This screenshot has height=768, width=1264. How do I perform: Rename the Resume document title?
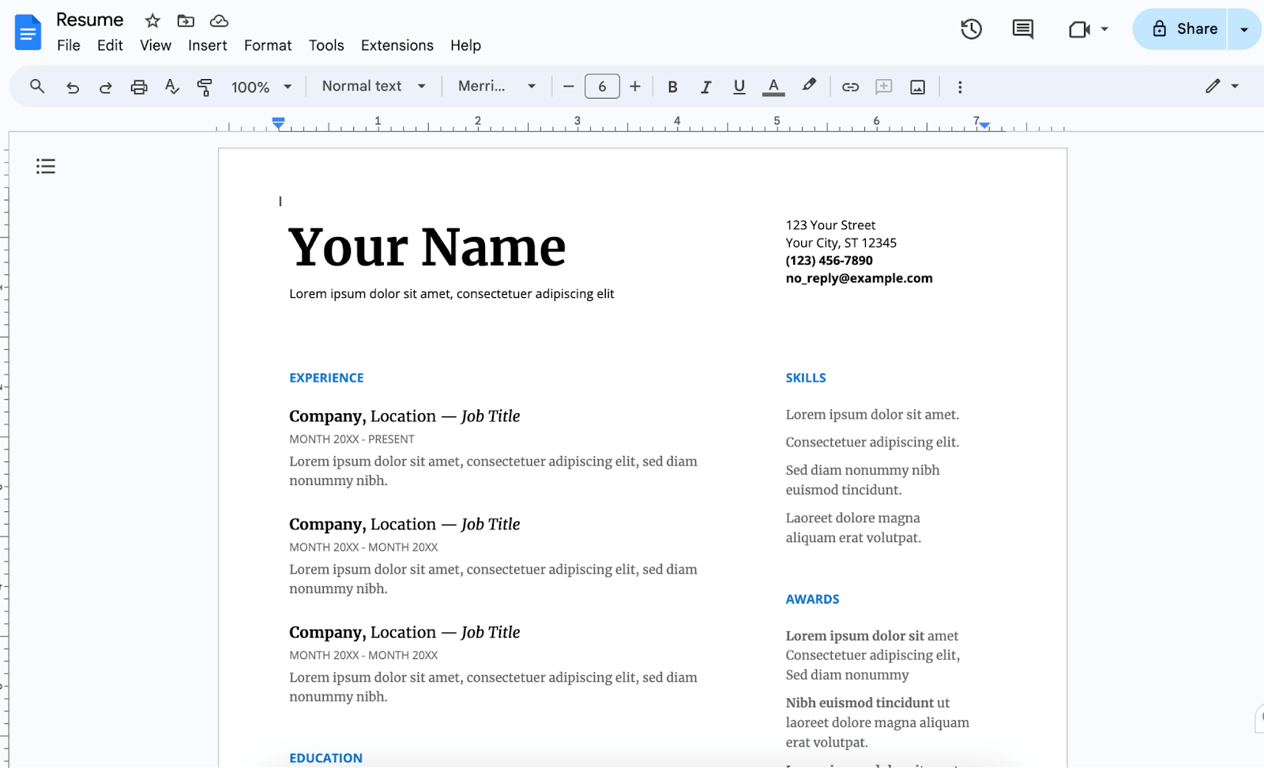click(x=90, y=20)
